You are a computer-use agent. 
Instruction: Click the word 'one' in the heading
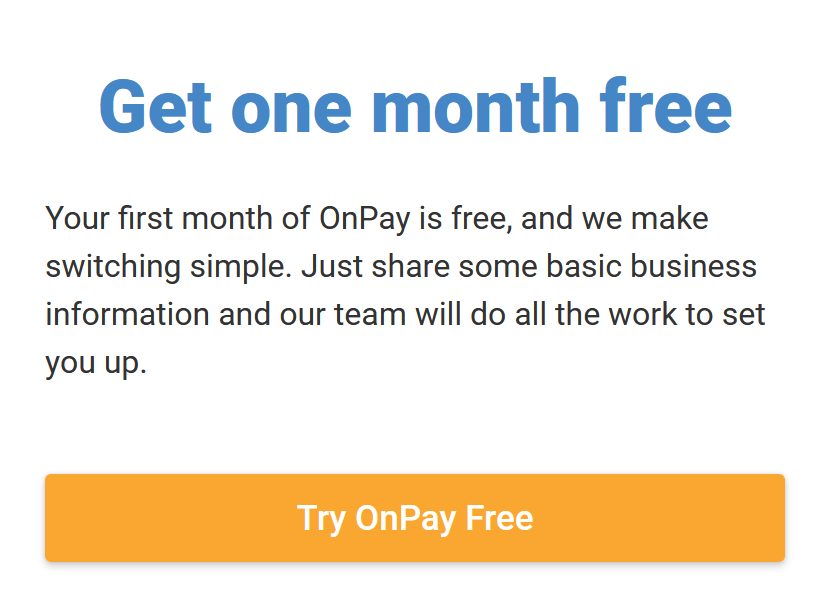coord(292,112)
